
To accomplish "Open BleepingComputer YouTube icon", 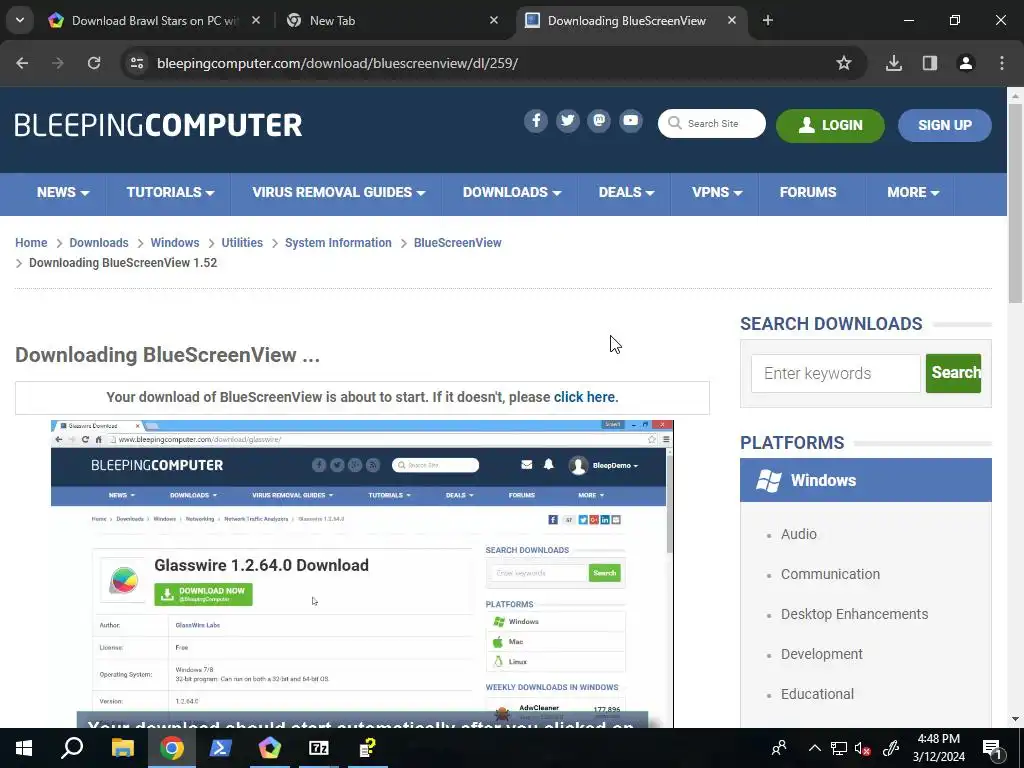I will tap(631, 121).
